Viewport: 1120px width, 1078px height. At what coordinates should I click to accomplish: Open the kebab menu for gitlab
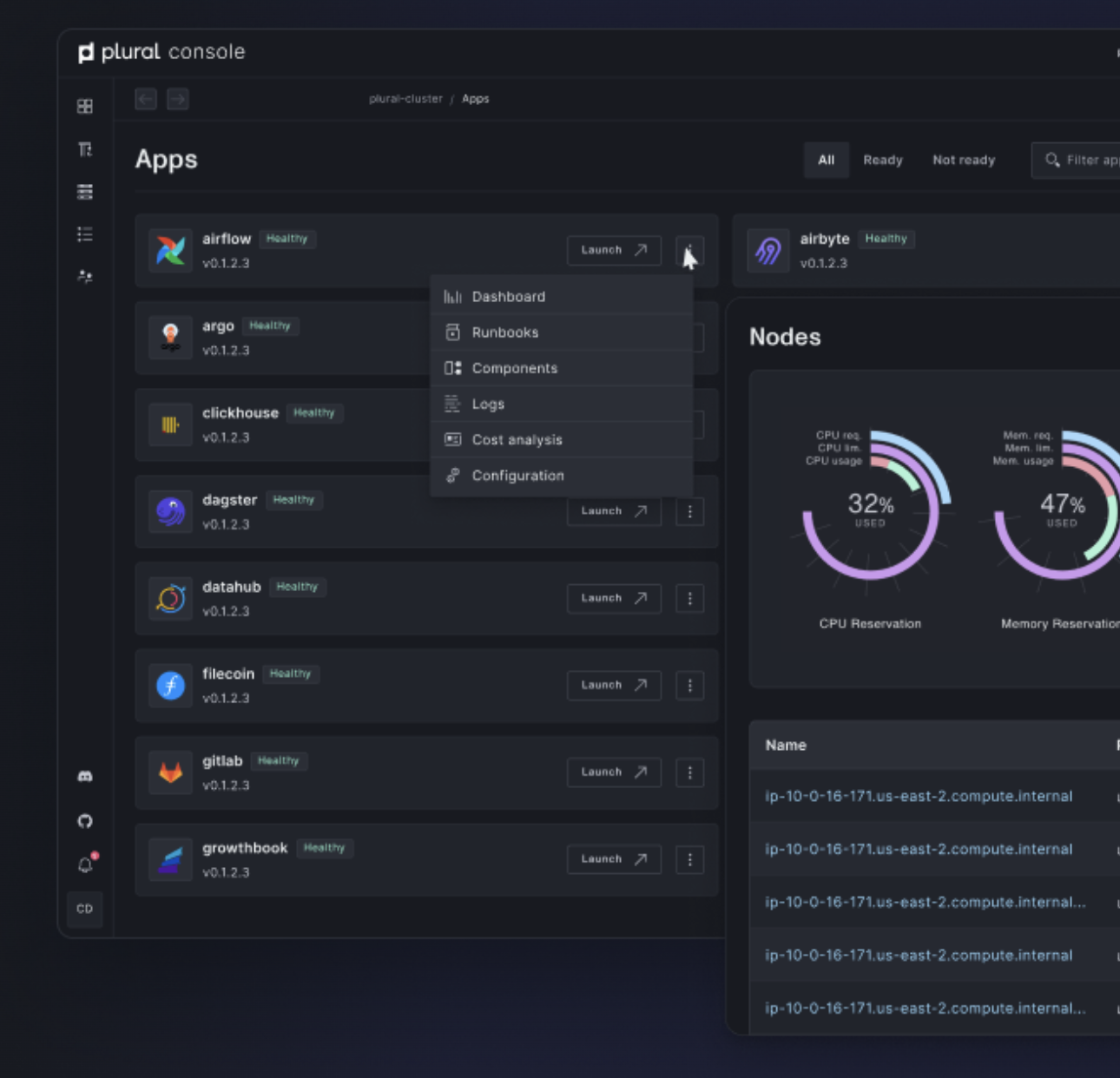(689, 772)
